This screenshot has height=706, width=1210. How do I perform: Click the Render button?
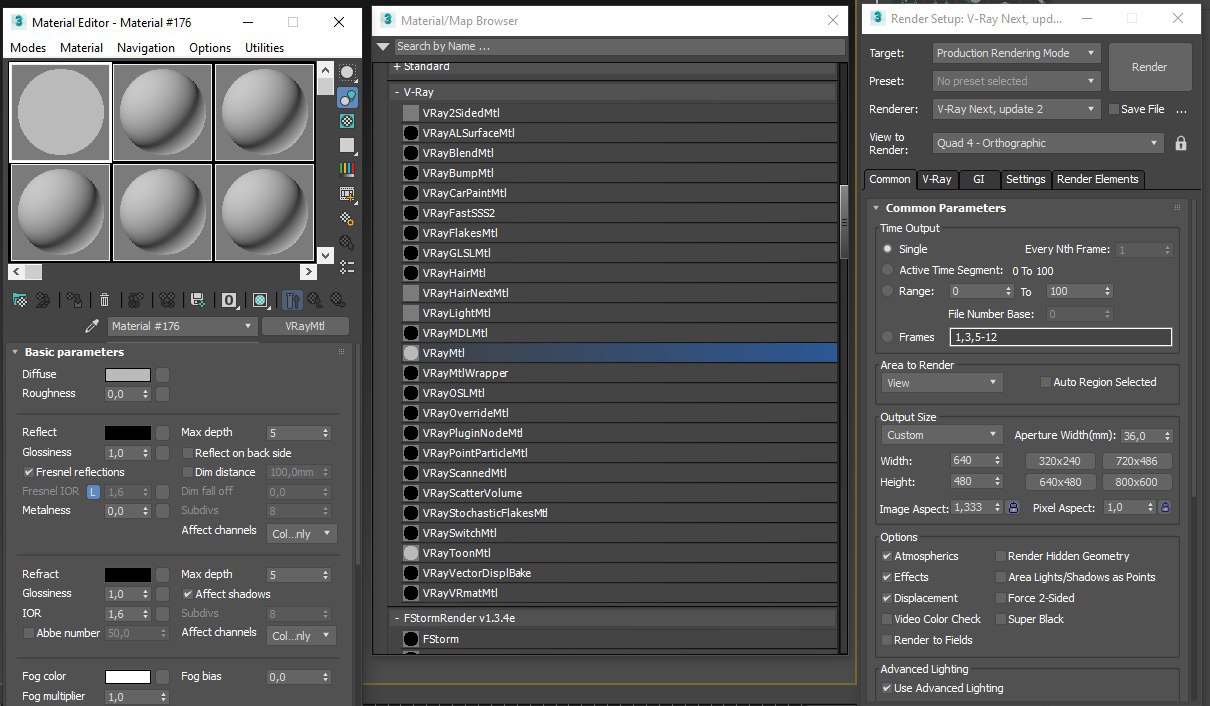(x=1150, y=67)
